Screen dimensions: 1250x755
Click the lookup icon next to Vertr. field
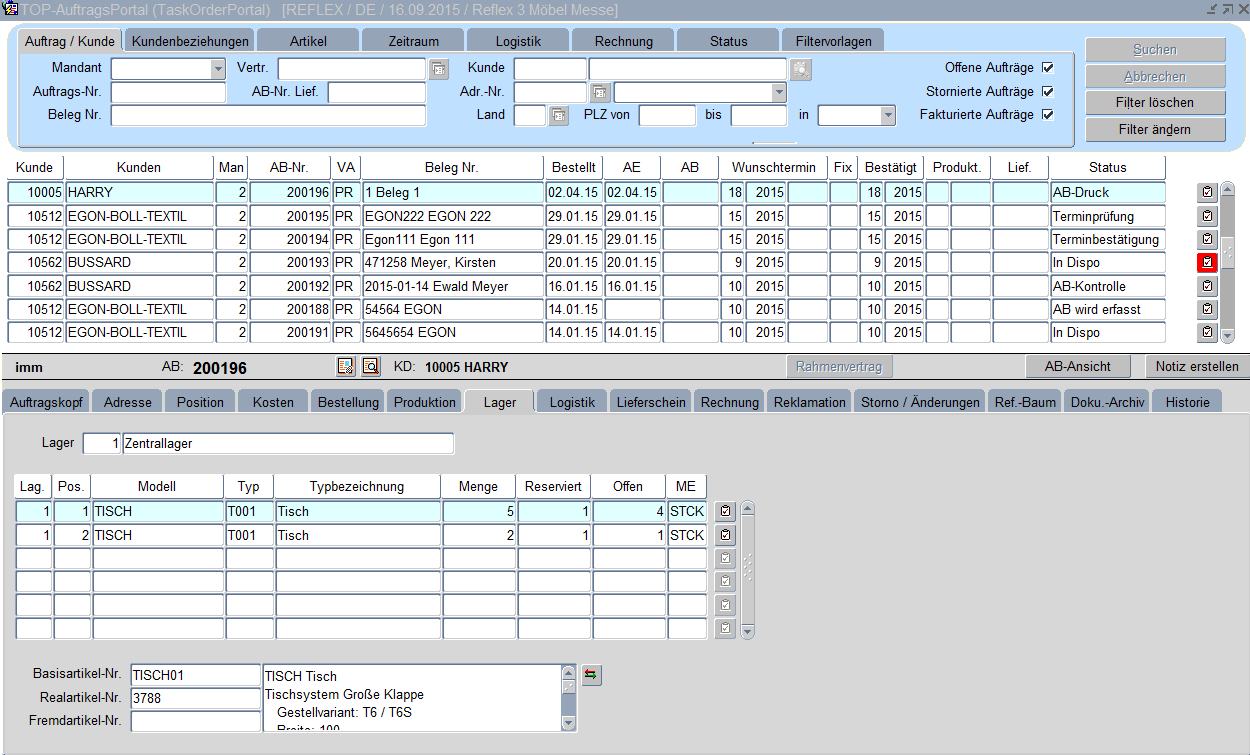click(439, 69)
